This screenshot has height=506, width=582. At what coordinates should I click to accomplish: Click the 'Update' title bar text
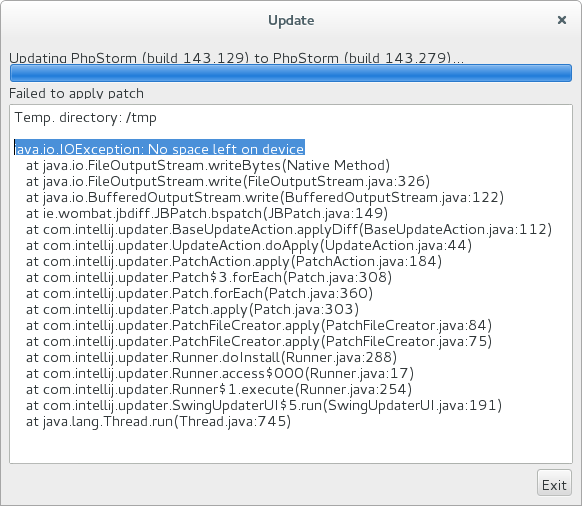[291, 20]
